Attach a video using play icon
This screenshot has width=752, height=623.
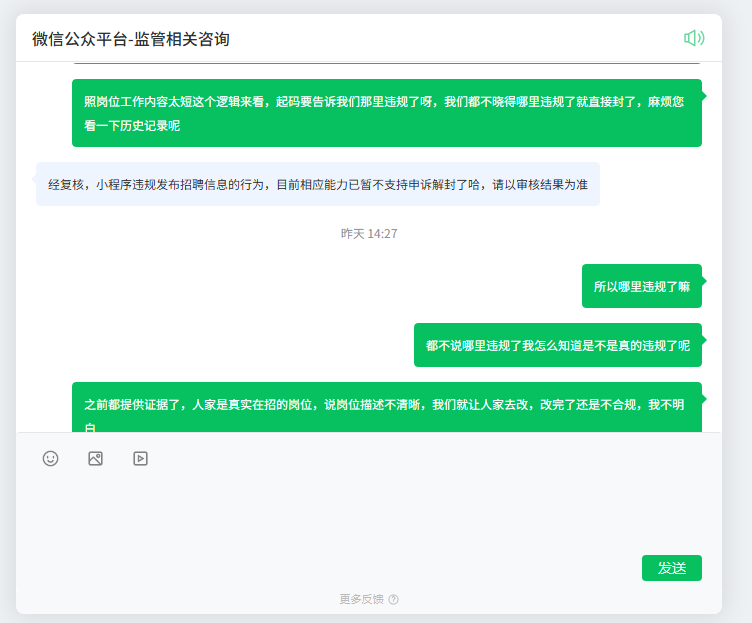point(140,458)
